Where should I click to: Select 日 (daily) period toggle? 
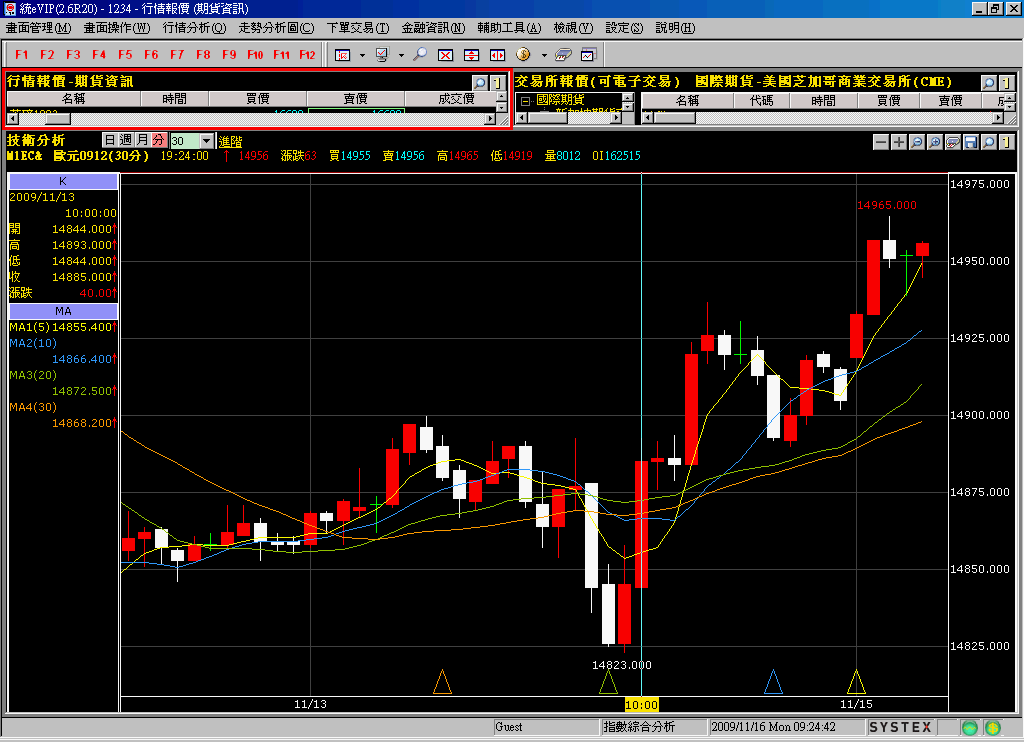pyautogui.click(x=110, y=140)
